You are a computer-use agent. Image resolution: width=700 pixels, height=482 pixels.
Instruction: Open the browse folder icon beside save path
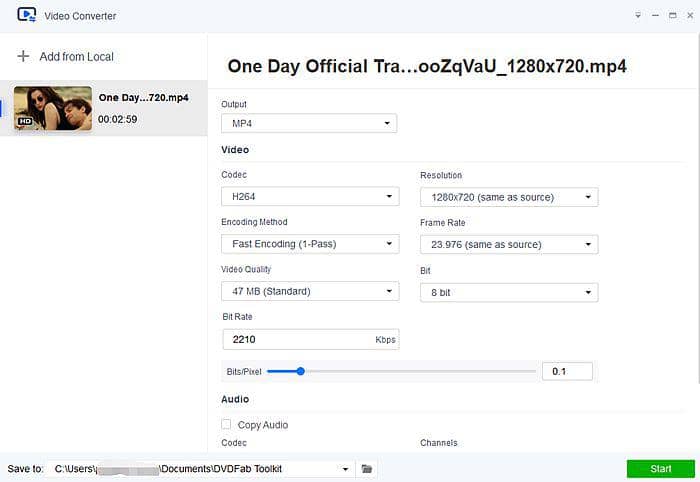[x=367, y=468]
